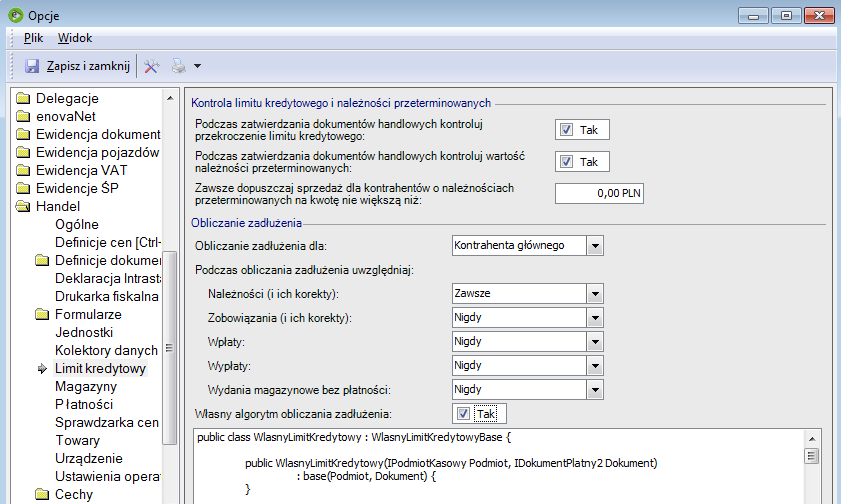
Task: Click the Formularze folder icon
Action: click(x=42, y=314)
